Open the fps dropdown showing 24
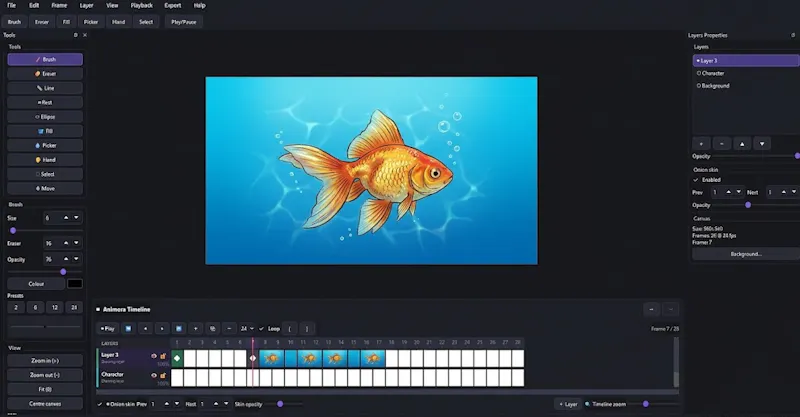The width and height of the screenshot is (800, 417). 247,329
